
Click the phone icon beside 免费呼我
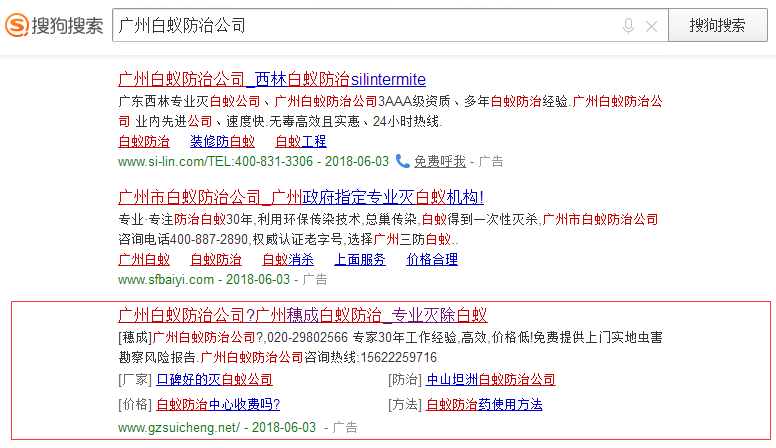click(402, 160)
